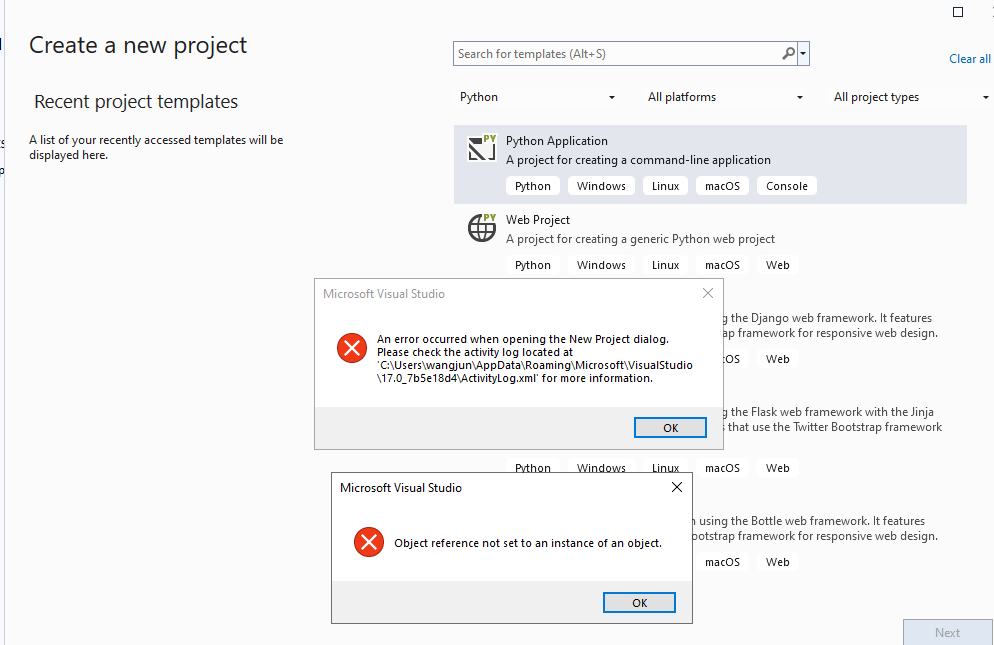
Task: Click the Bottle web framework description text
Action: pos(815,528)
